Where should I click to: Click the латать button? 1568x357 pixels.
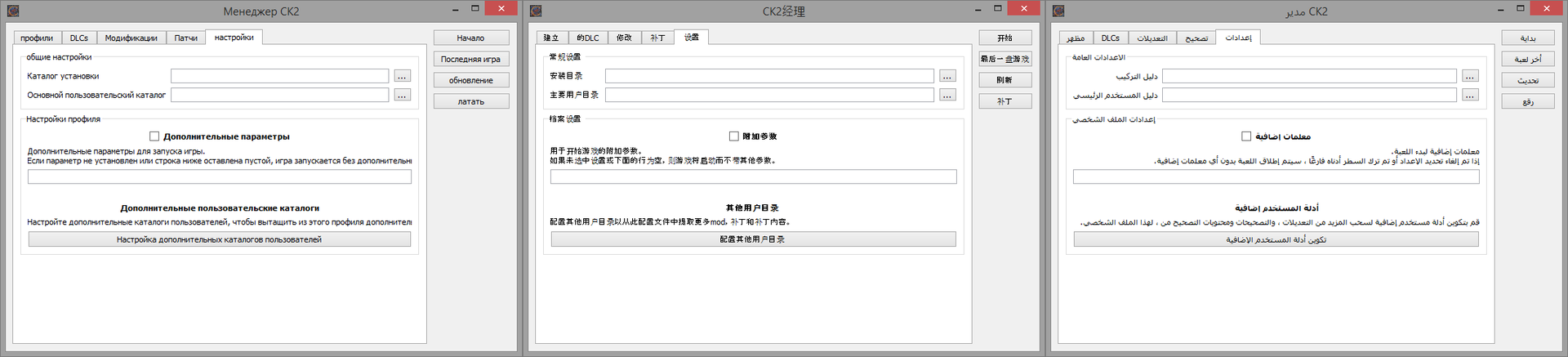471,101
